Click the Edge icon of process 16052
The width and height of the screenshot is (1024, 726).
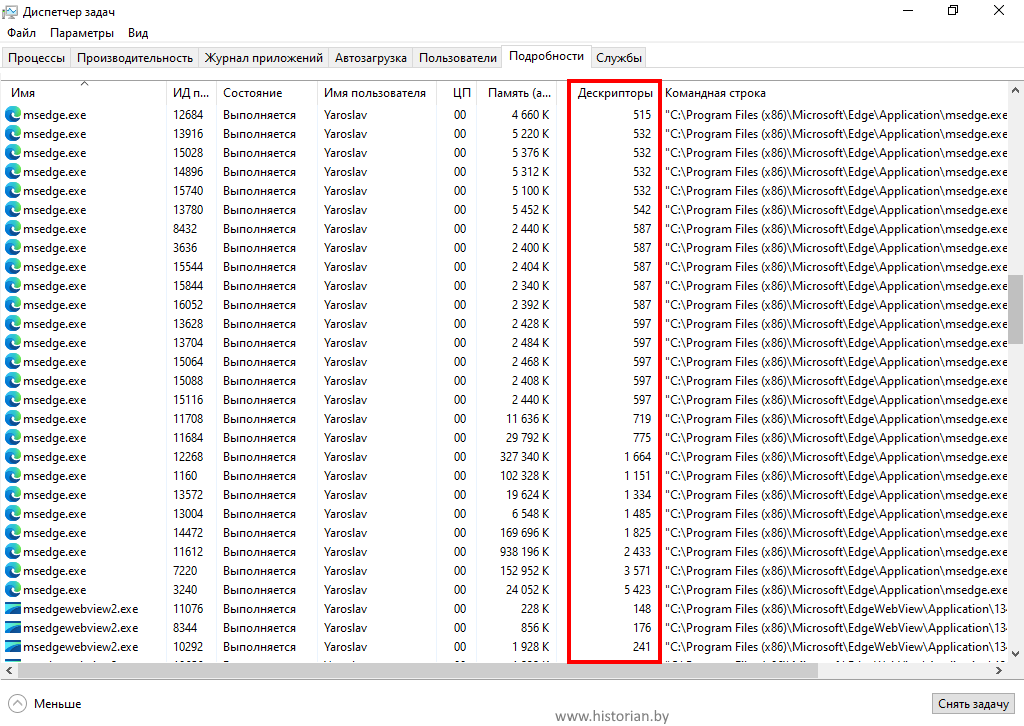(13, 304)
